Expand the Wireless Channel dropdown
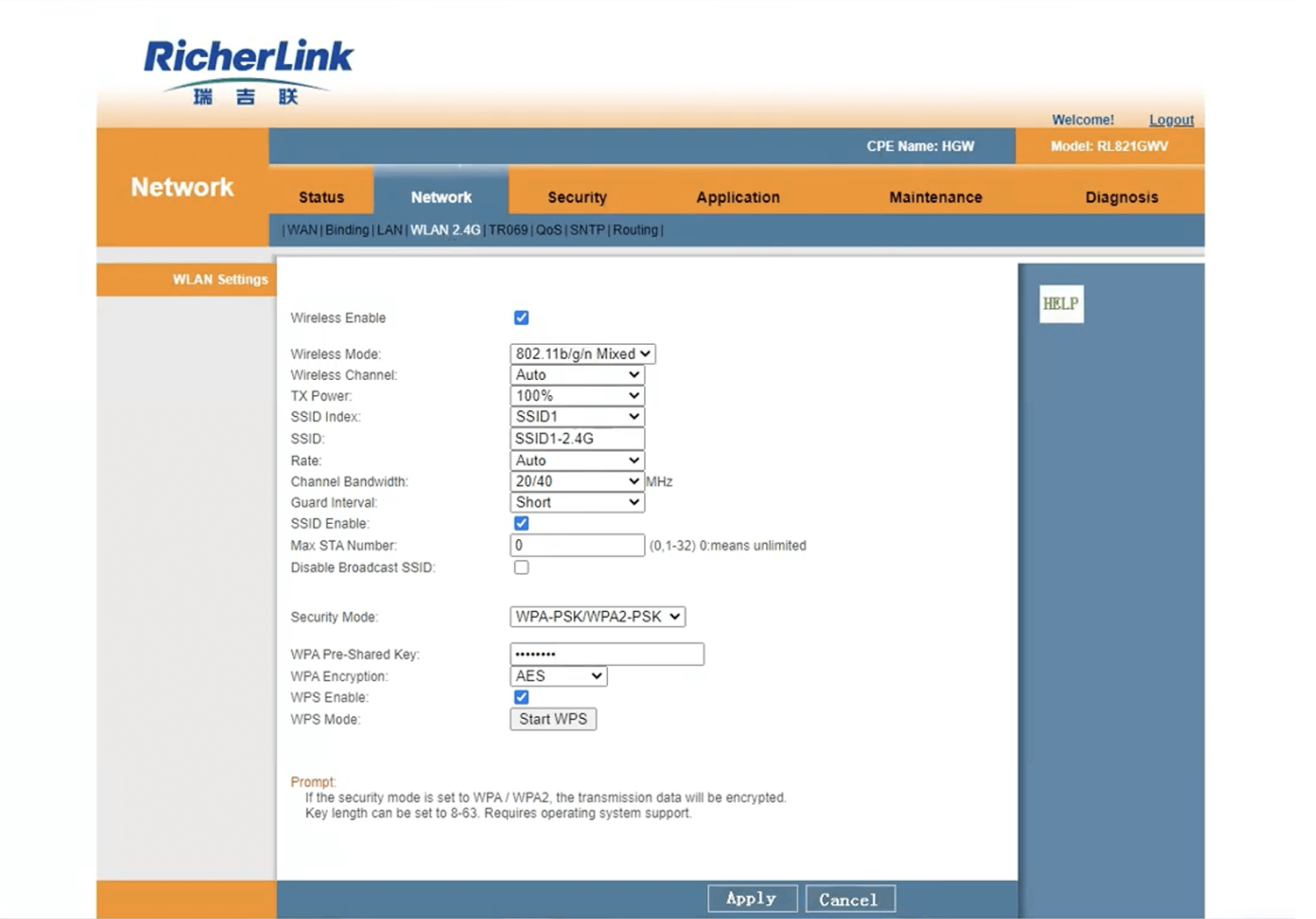 tap(577, 375)
